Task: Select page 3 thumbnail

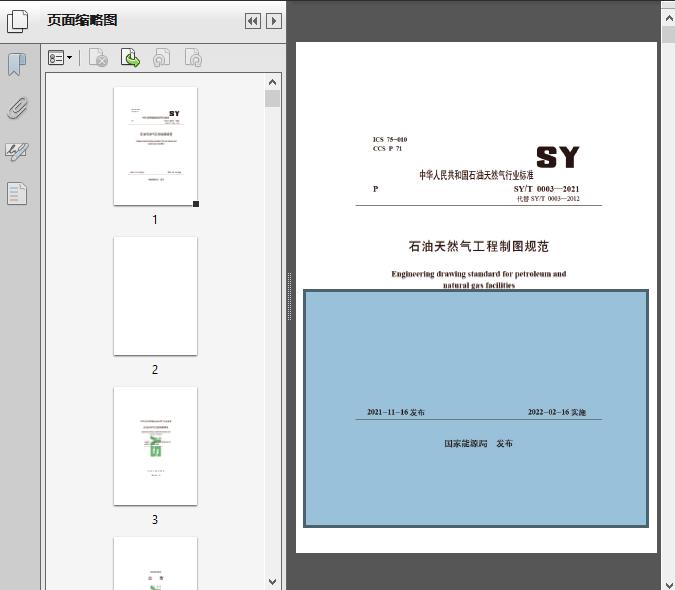Action: coord(155,446)
